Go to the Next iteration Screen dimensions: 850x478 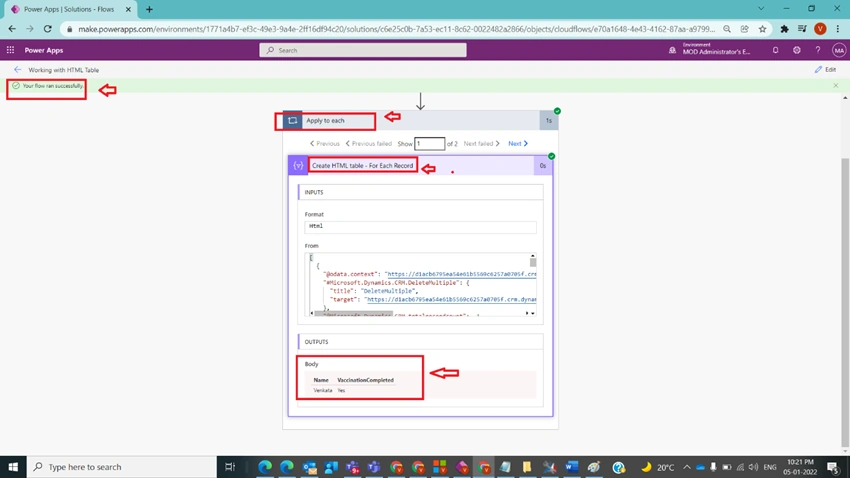[518, 144]
